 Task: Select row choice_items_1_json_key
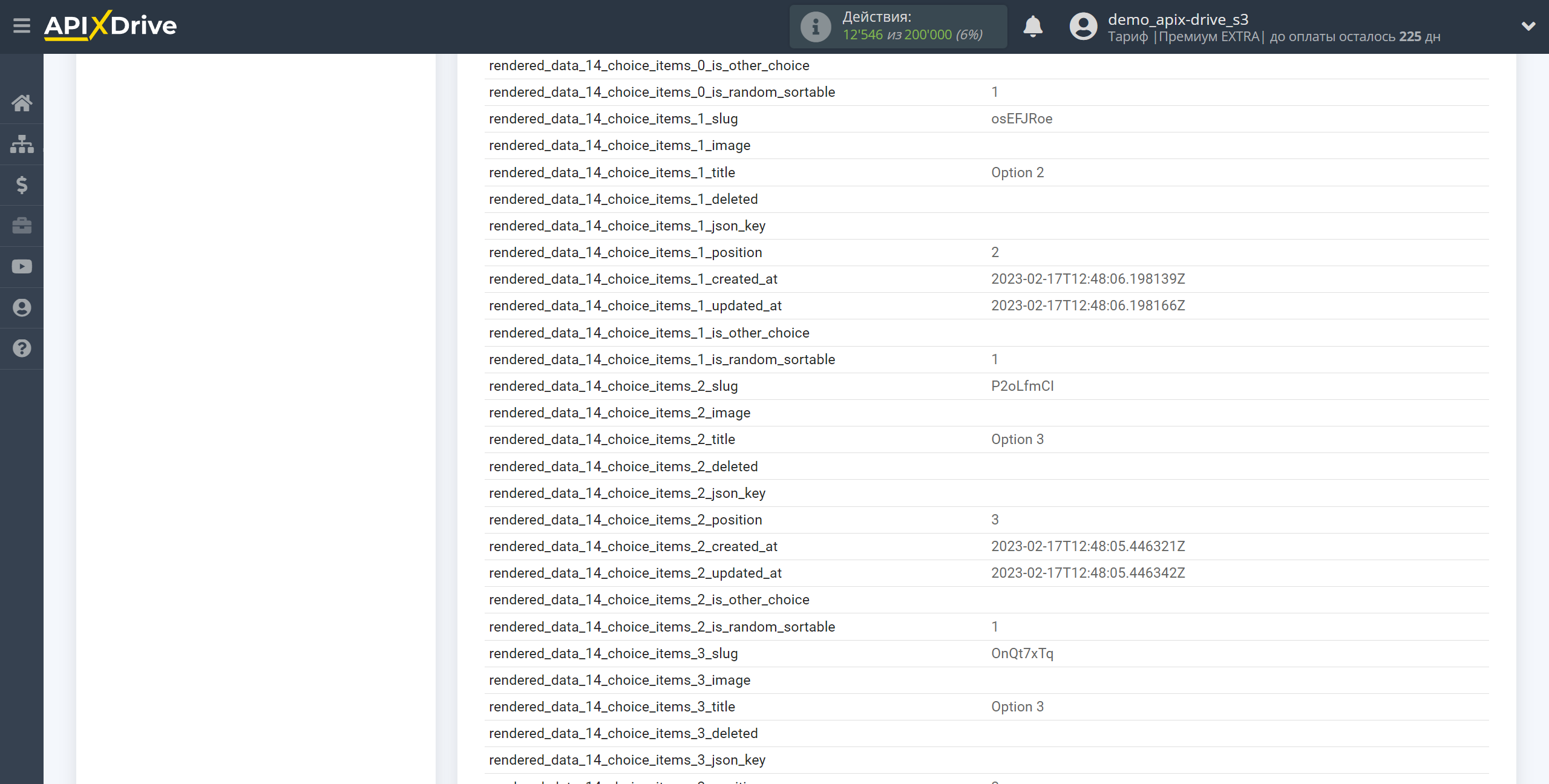click(x=986, y=226)
